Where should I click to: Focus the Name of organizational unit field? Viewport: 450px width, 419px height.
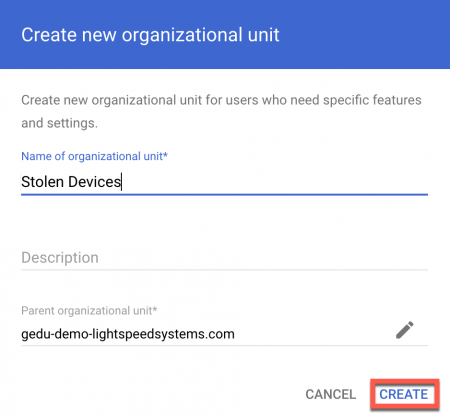coord(224,182)
